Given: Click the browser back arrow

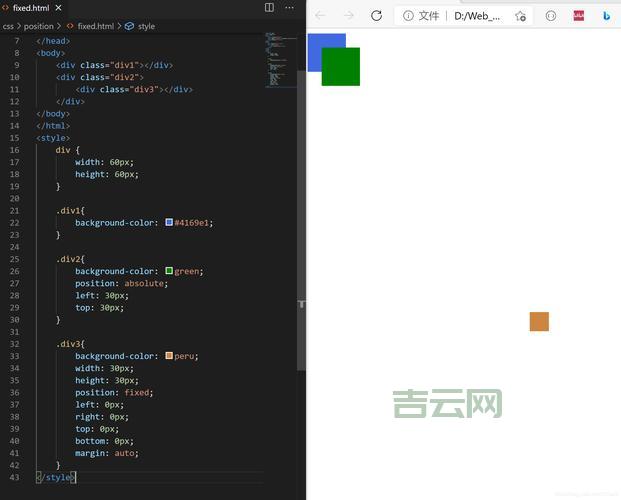Looking at the screenshot, I should pyautogui.click(x=320, y=15).
